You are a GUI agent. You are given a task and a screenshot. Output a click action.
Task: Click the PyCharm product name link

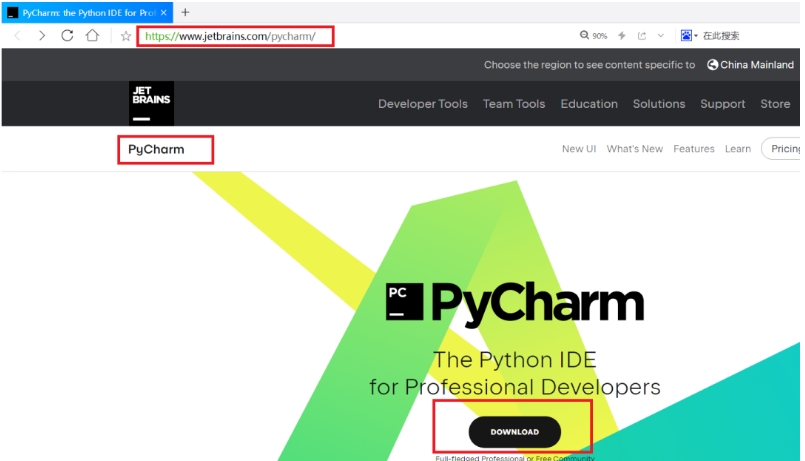click(156, 149)
